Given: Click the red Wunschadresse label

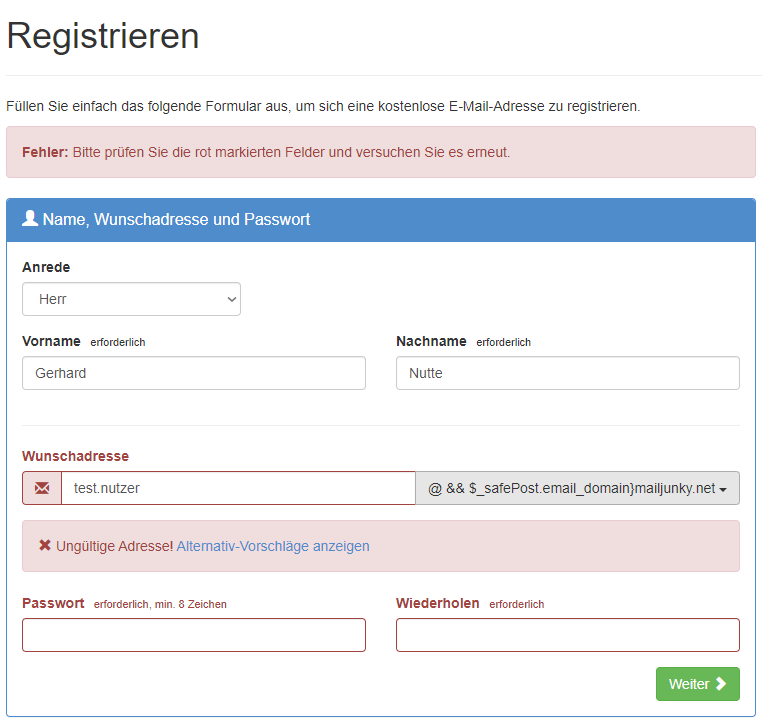Looking at the screenshot, I should coord(75,456).
